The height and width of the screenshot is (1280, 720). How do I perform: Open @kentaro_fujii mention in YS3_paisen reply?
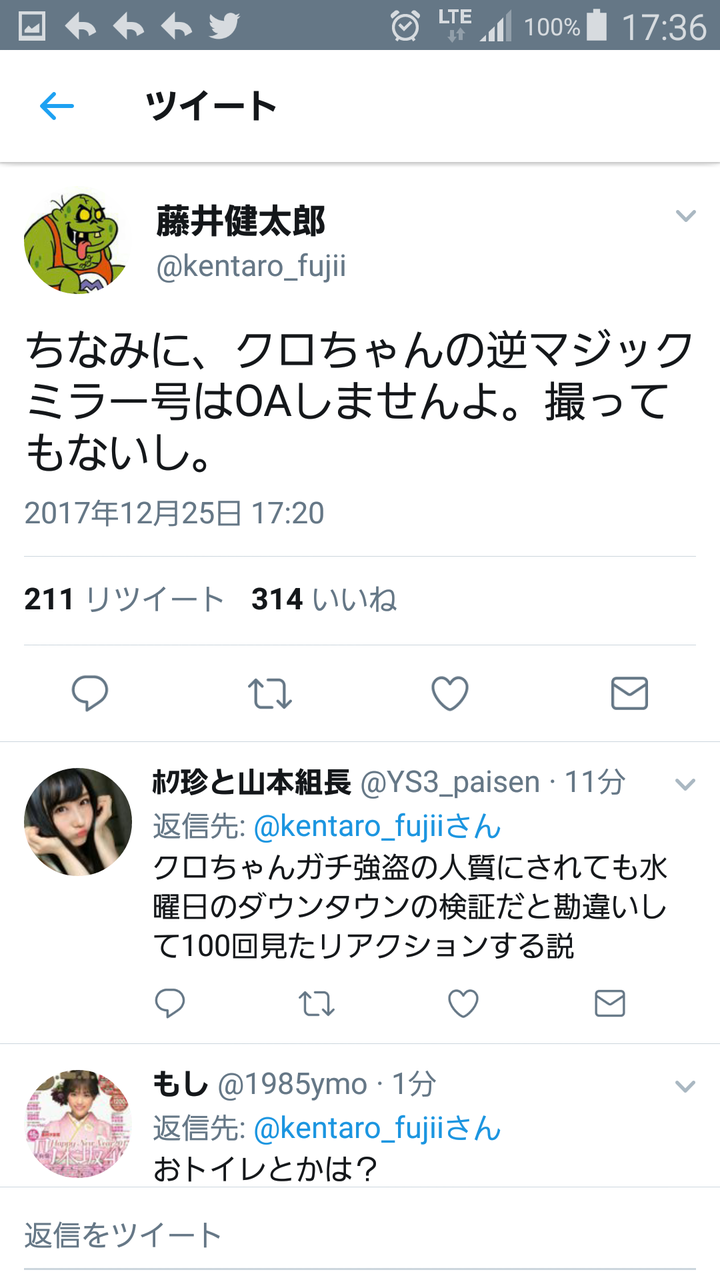tap(377, 827)
